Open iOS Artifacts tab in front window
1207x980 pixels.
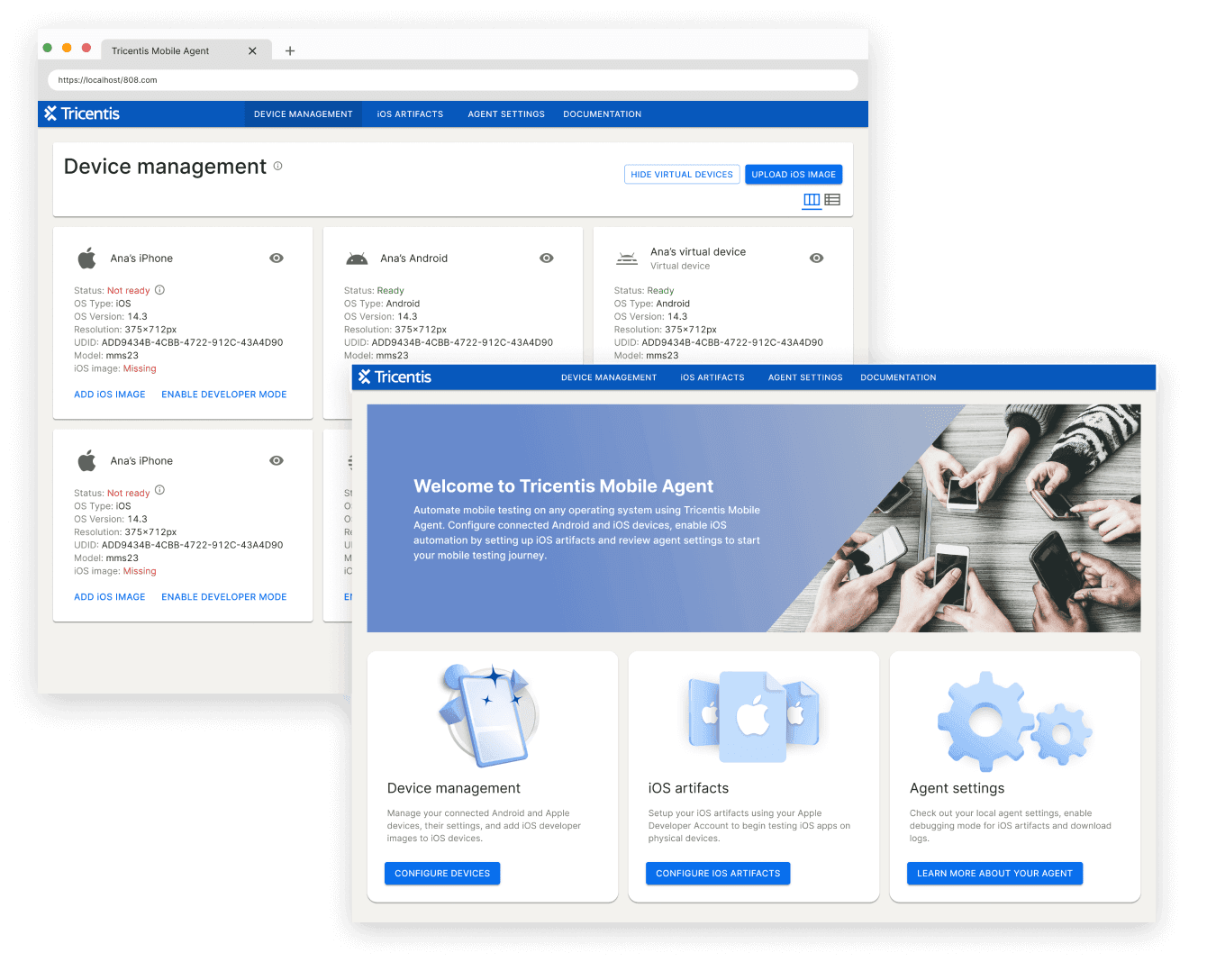[x=712, y=377]
